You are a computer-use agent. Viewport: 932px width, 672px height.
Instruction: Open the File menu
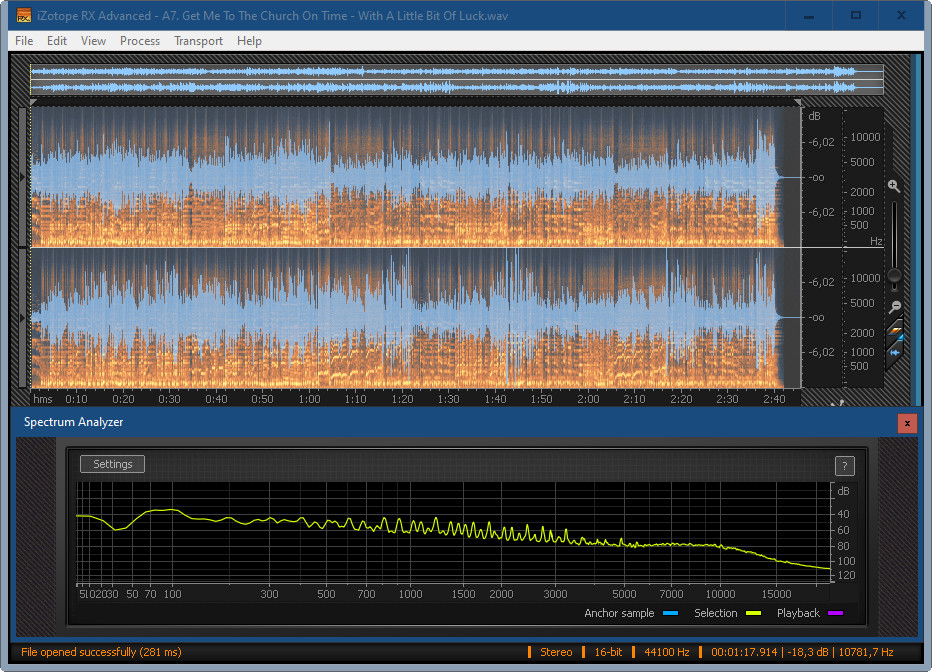(24, 41)
